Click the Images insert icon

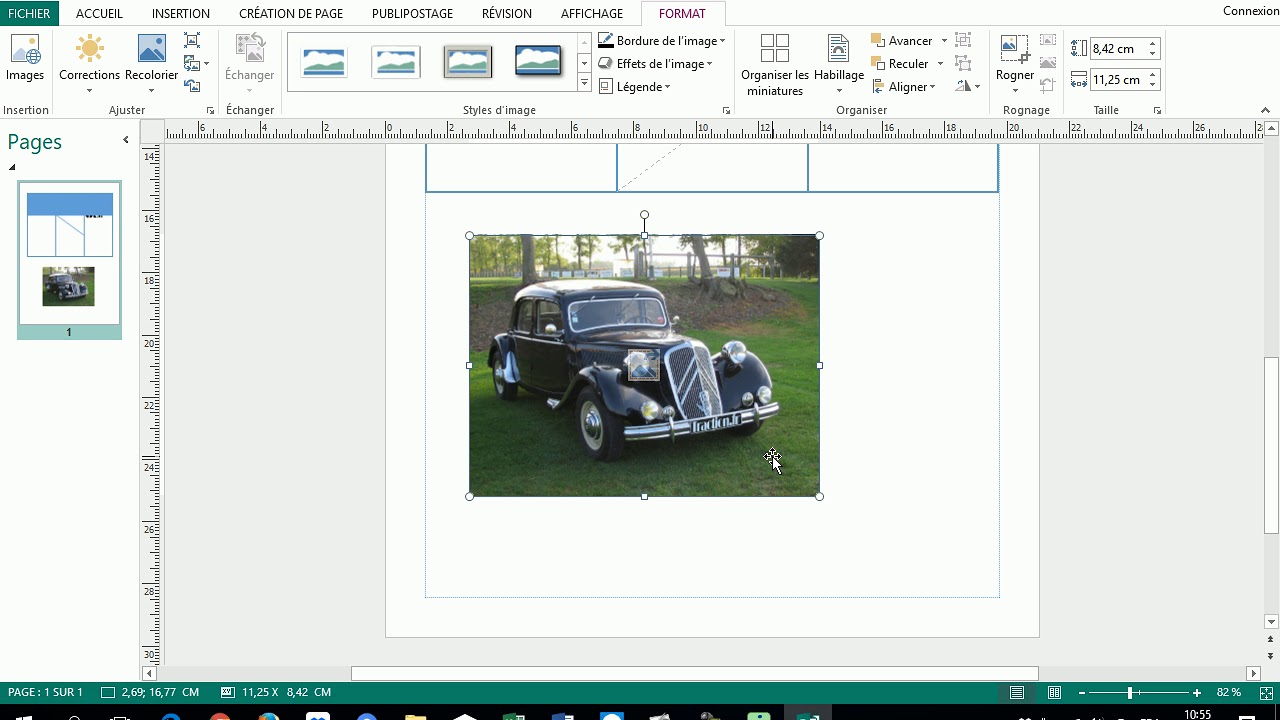[x=25, y=58]
